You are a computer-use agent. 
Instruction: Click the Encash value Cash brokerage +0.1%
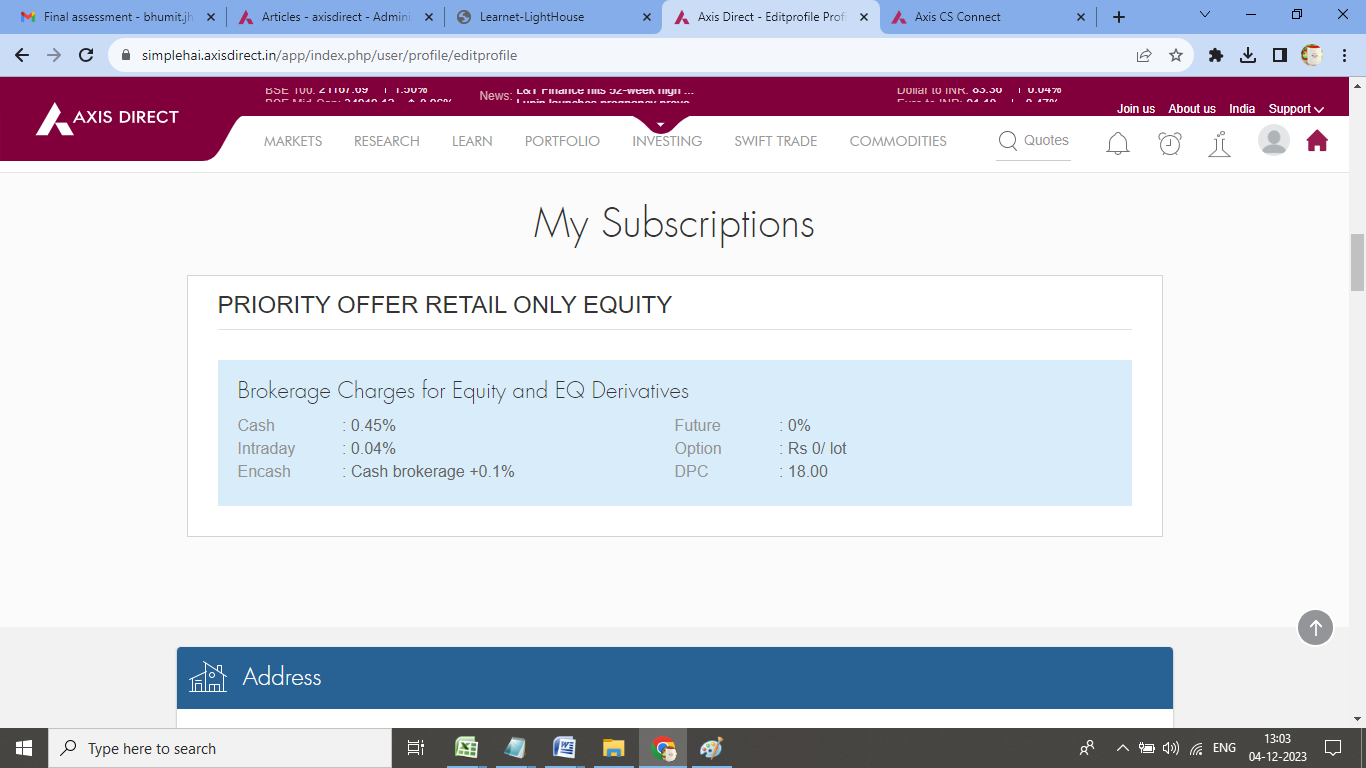click(433, 472)
